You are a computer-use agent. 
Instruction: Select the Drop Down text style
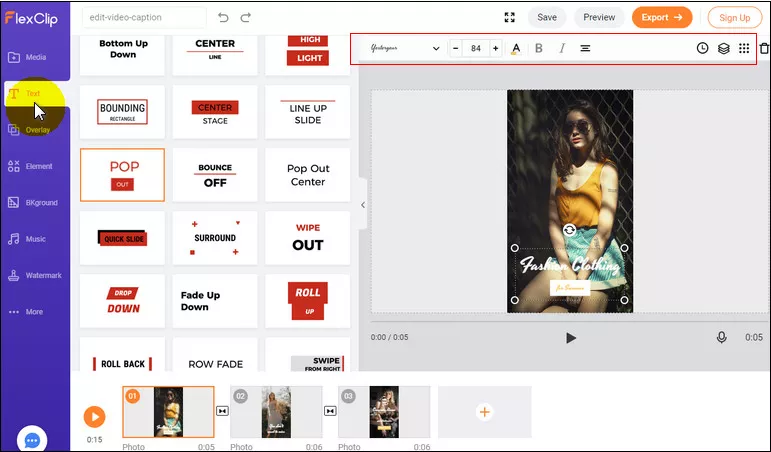point(122,301)
